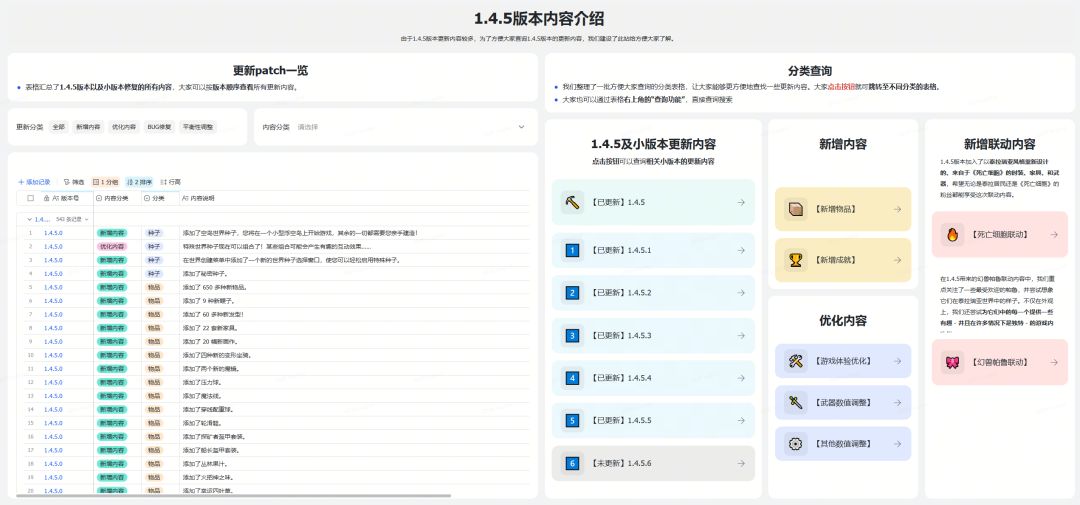Toggle the select-all checkbox in table header

point(30,198)
